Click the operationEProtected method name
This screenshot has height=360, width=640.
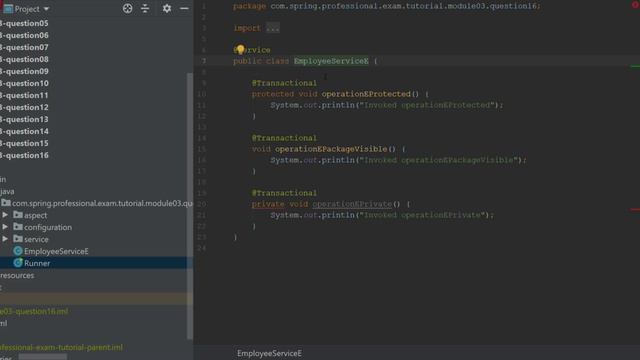coord(366,94)
